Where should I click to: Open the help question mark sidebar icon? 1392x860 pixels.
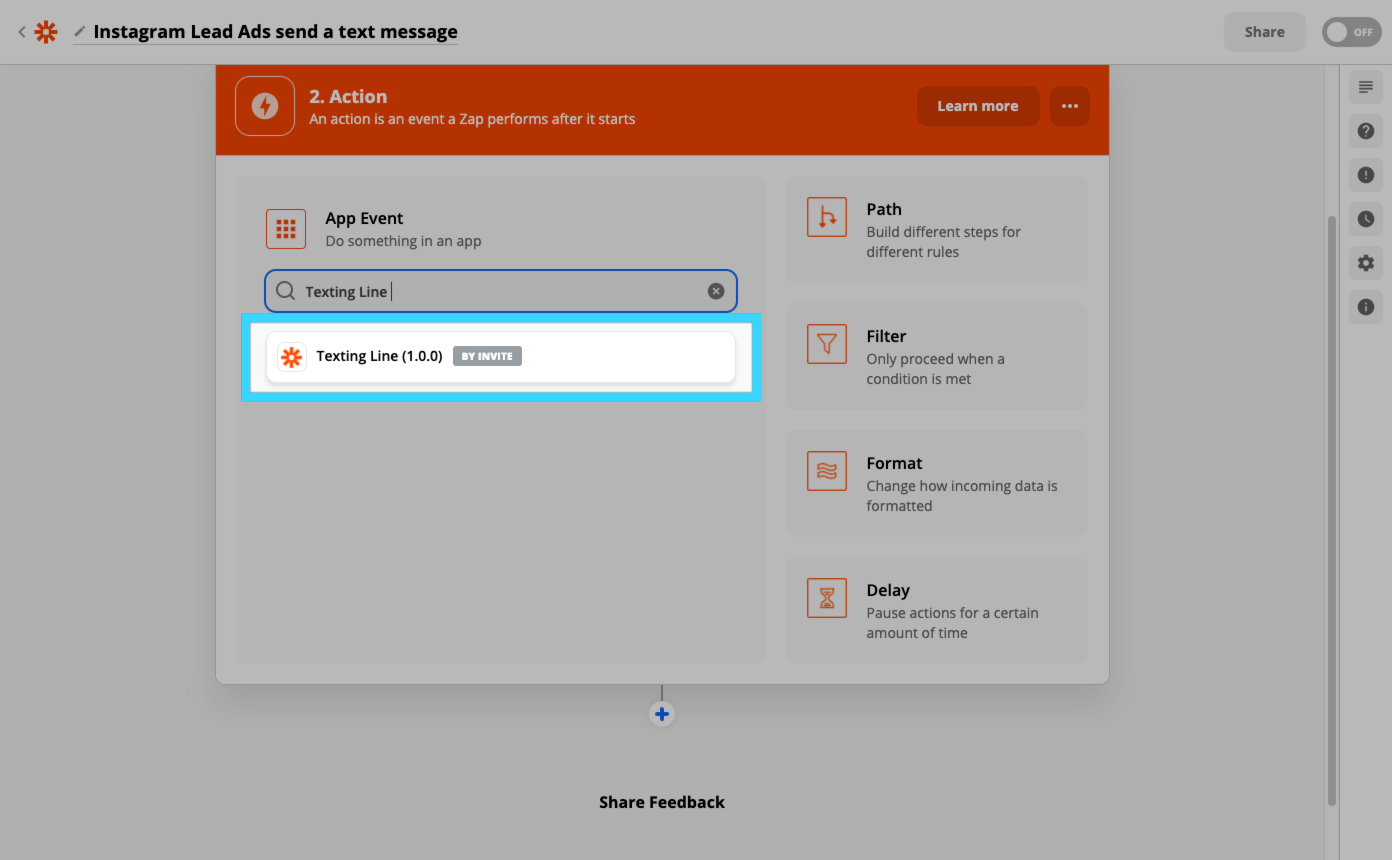coord(1365,131)
